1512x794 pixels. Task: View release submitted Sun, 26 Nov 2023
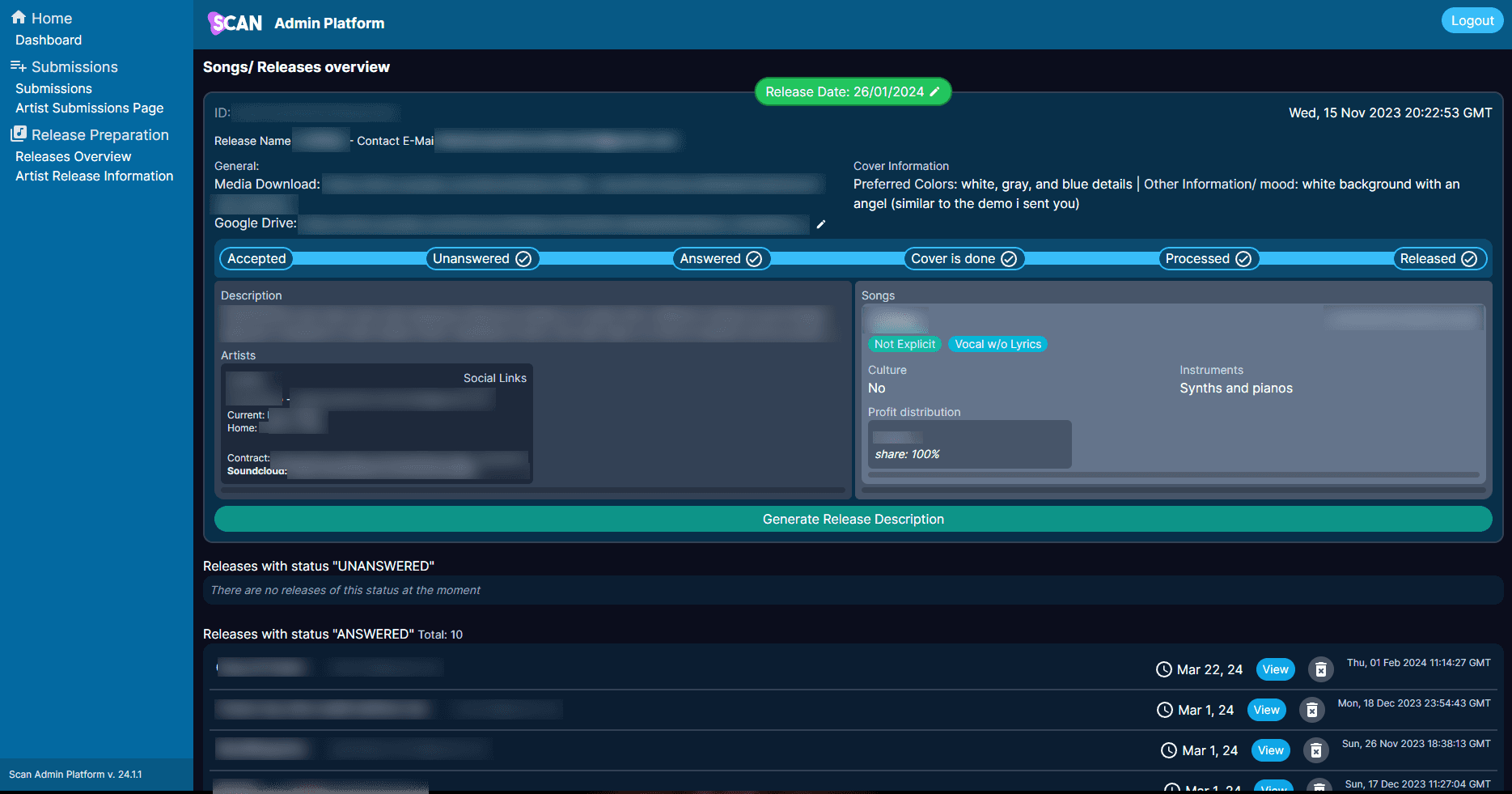tap(1270, 750)
